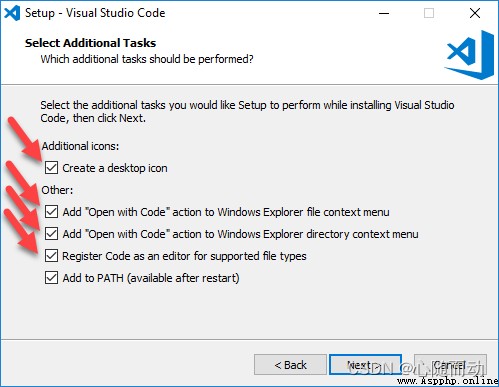Uncheck the Create a desktop icon checkbox
499x387 pixels.
pyautogui.click(x=51, y=168)
